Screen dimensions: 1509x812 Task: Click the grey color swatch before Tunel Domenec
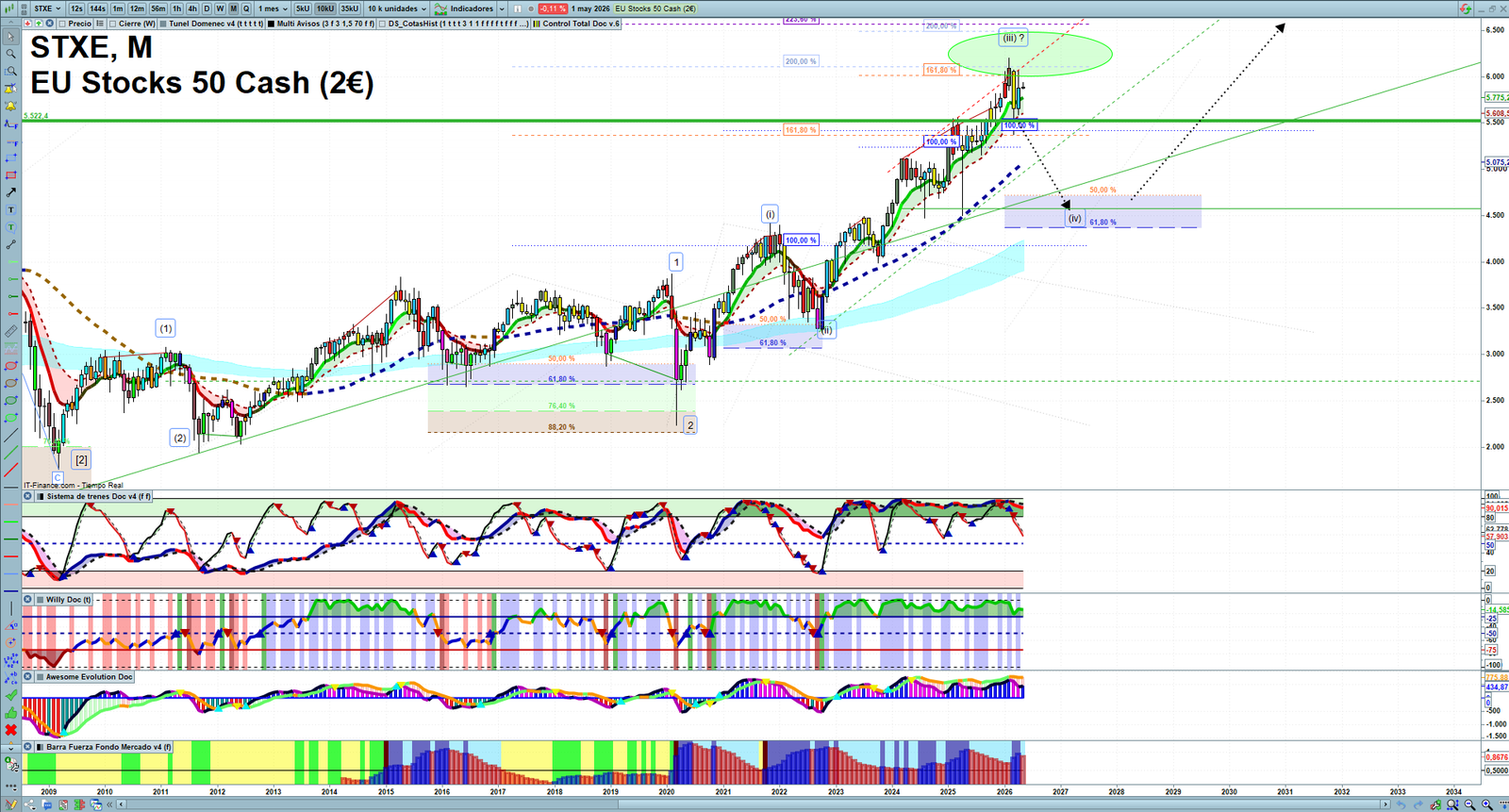(x=163, y=24)
